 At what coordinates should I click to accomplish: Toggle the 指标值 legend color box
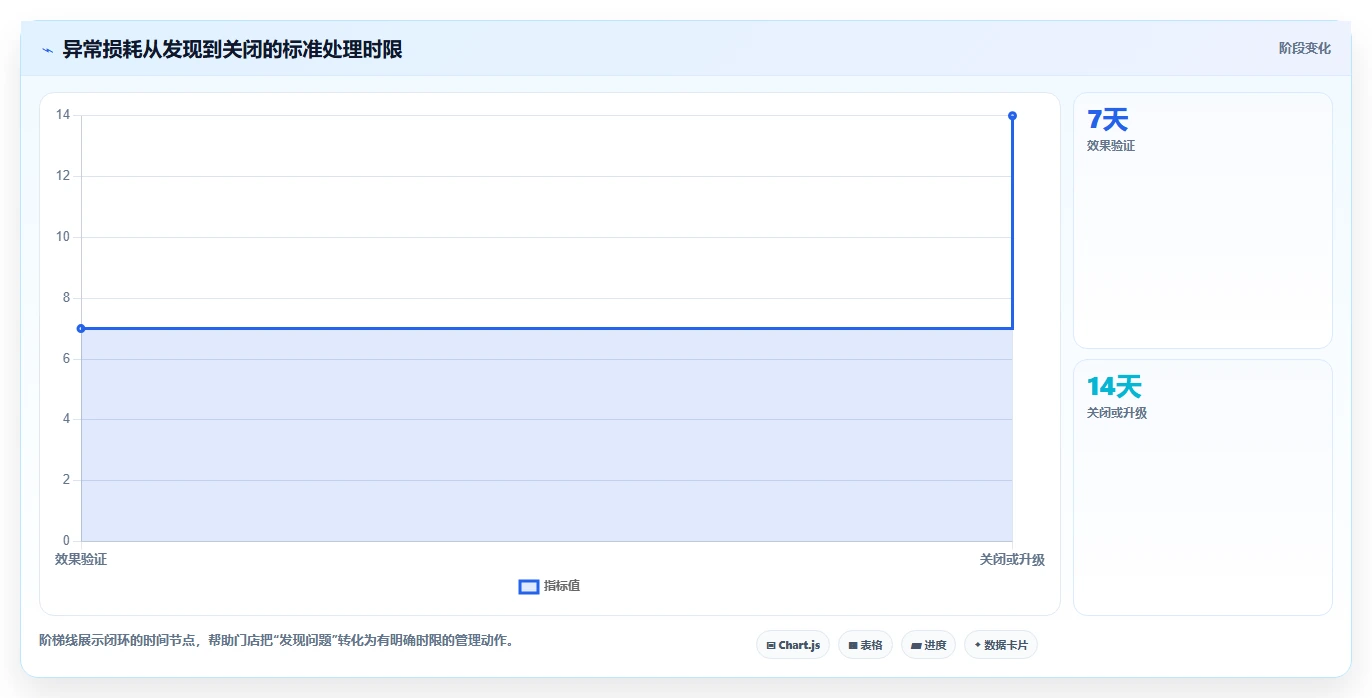(529, 586)
